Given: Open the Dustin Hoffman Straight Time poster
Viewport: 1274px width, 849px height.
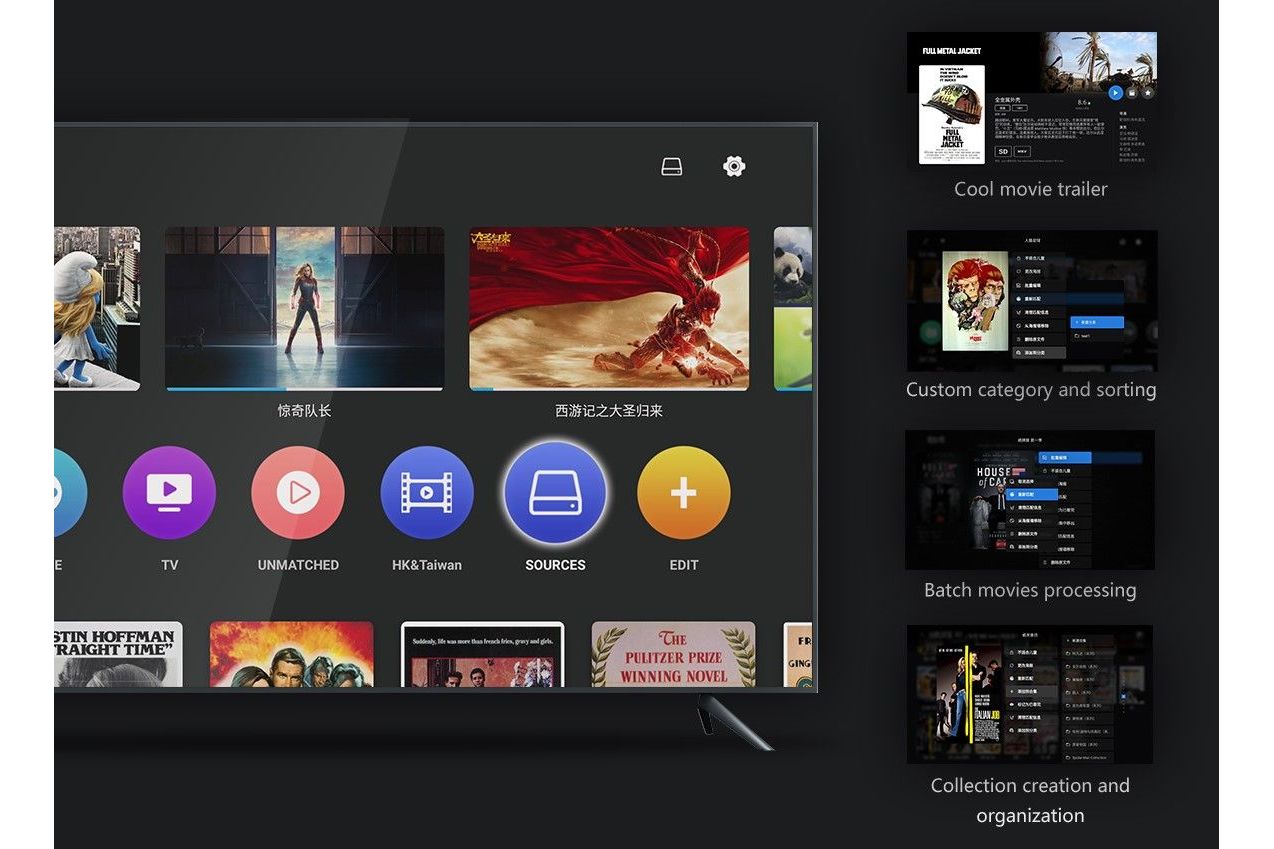Looking at the screenshot, I should tap(119, 654).
